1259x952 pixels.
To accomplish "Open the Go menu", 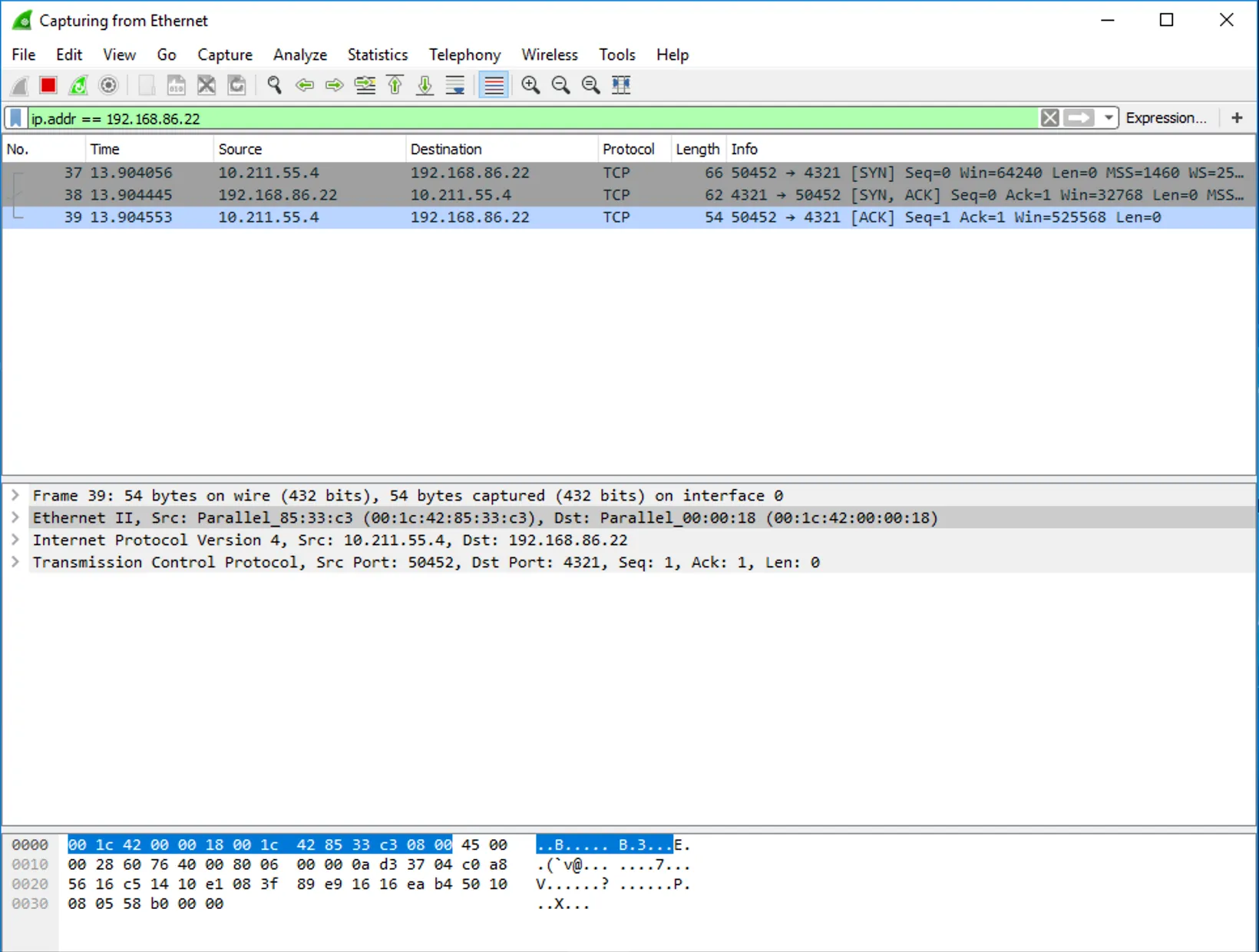I will click(x=167, y=55).
